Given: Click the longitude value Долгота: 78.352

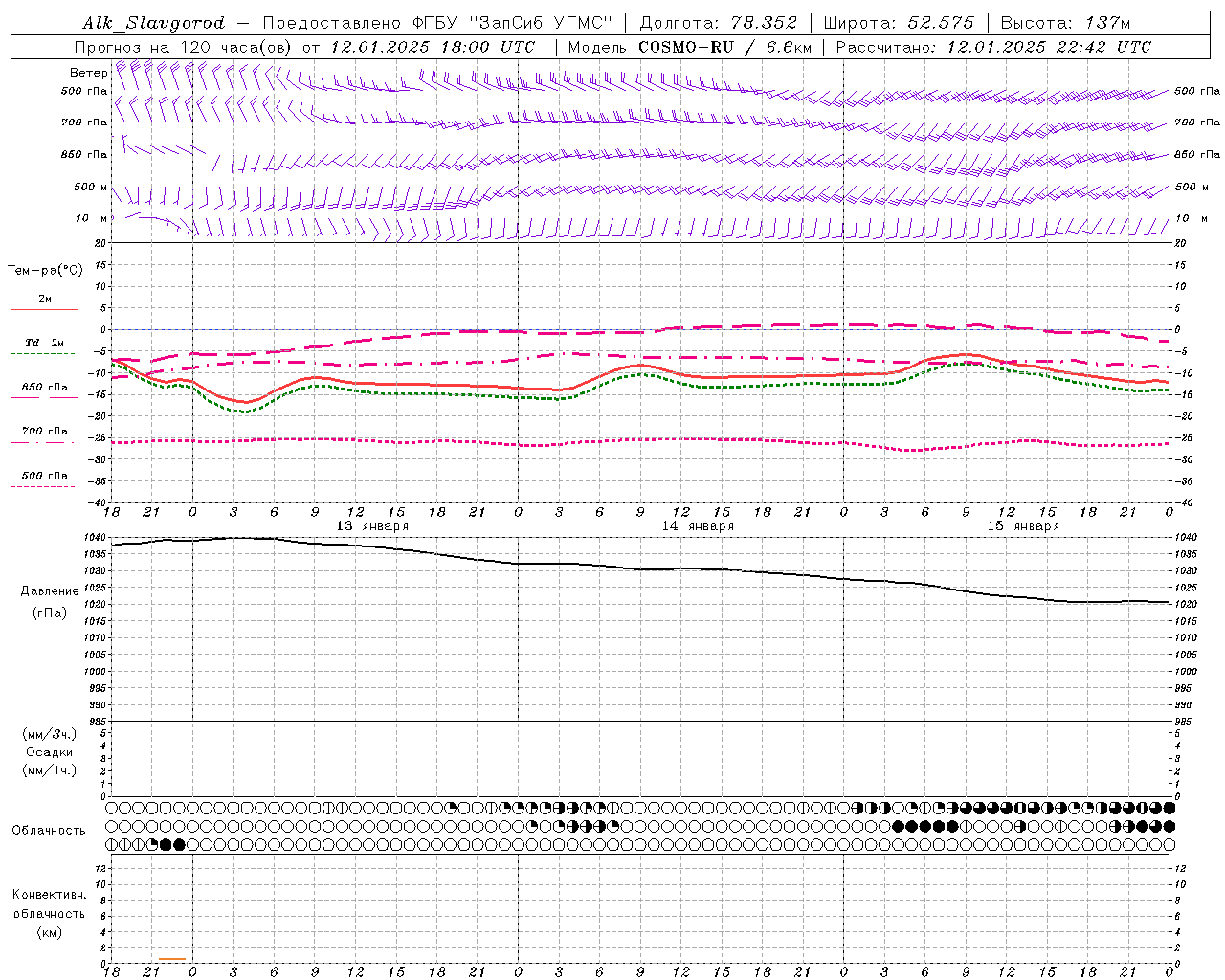Looking at the screenshot, I should click(x=718, y=23).
